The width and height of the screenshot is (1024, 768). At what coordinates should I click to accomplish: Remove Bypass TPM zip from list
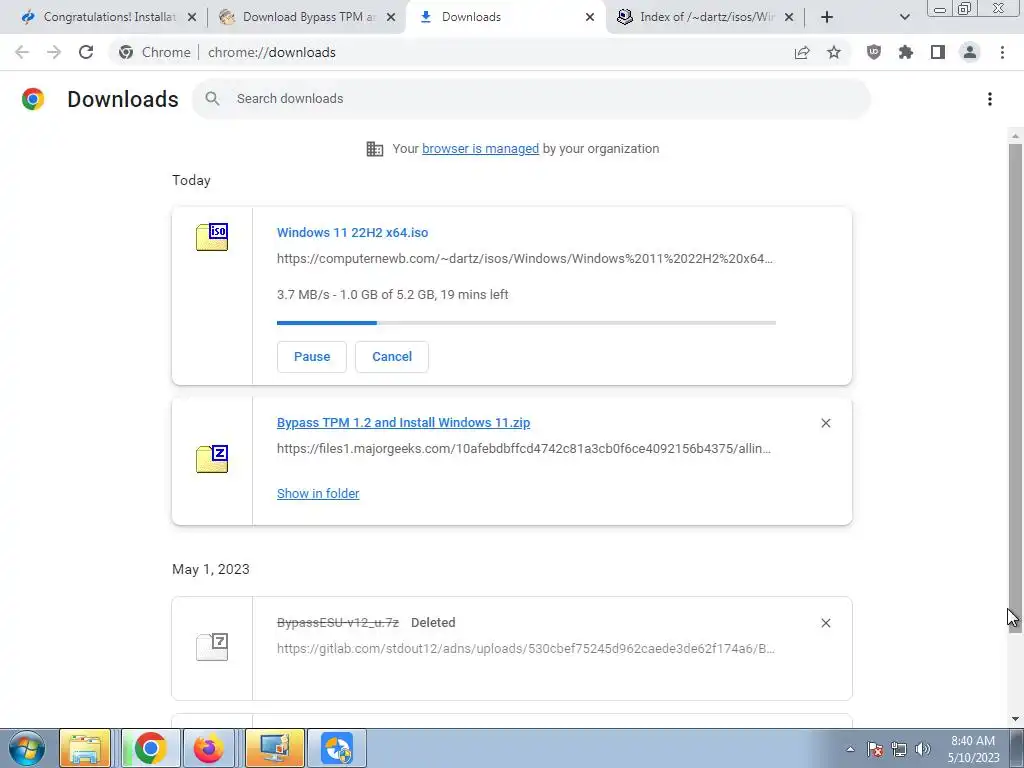coord(825,423)
